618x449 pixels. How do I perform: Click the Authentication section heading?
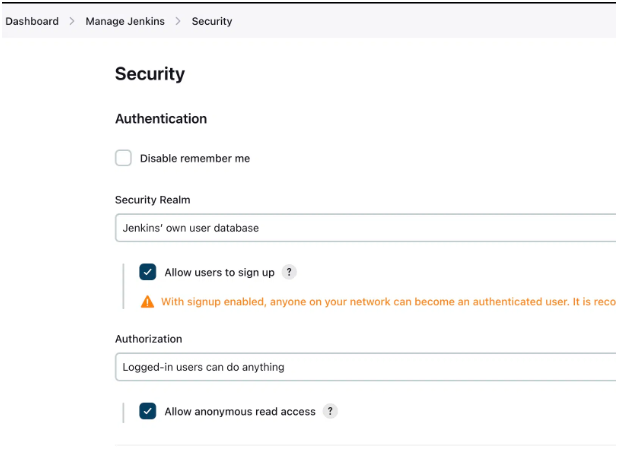(161, 119)
